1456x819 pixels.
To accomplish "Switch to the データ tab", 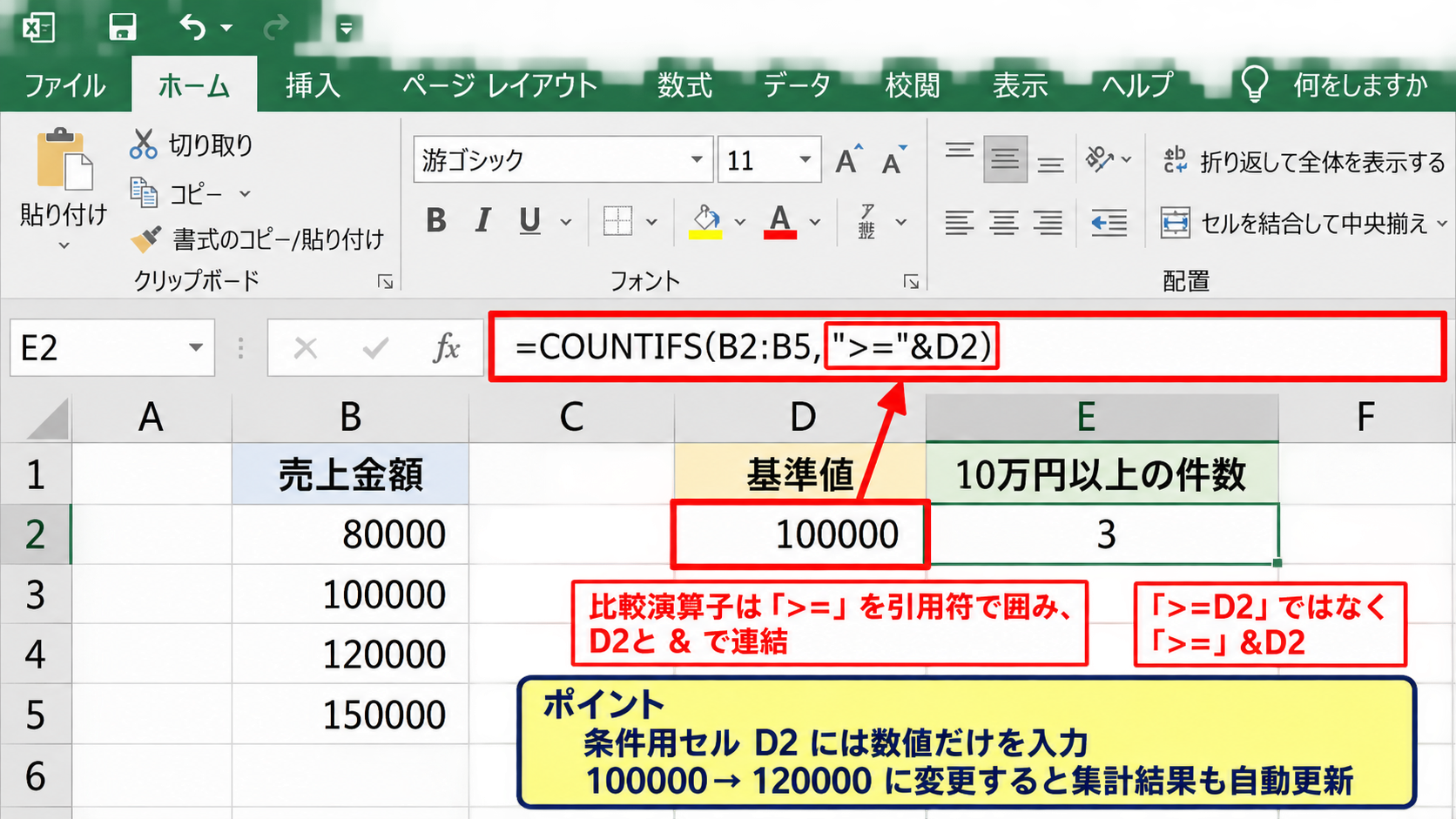I will coord(797,85).
